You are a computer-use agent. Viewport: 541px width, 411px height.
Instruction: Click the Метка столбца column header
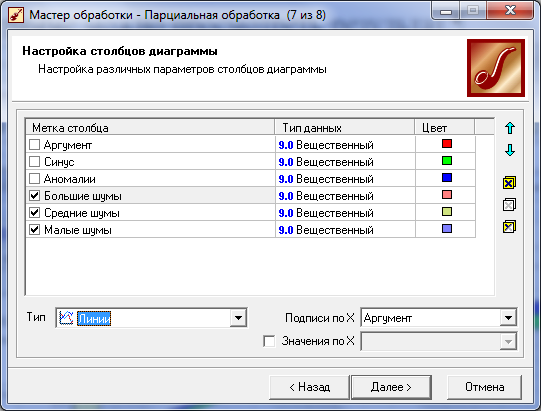pyautogui.click(x=150, y=128)
